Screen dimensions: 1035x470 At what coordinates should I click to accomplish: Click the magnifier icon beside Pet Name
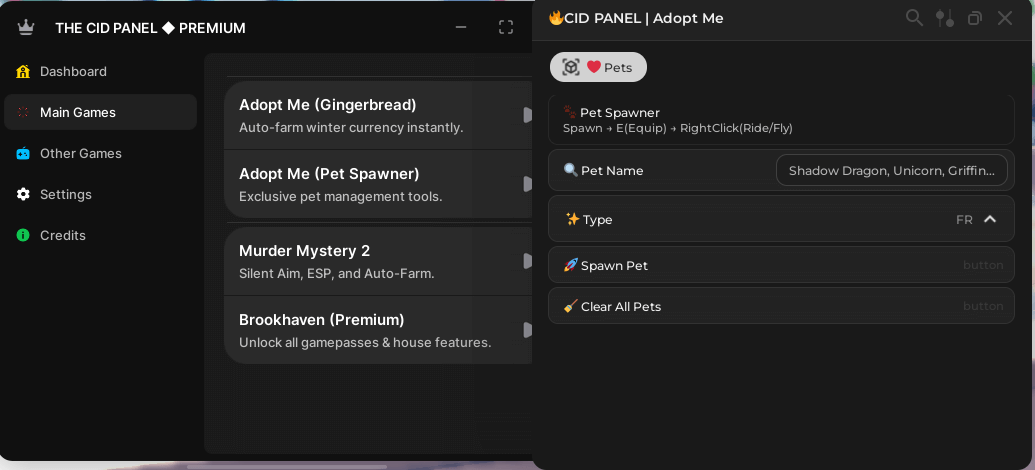pyautogui.click(x=571, y=170)
